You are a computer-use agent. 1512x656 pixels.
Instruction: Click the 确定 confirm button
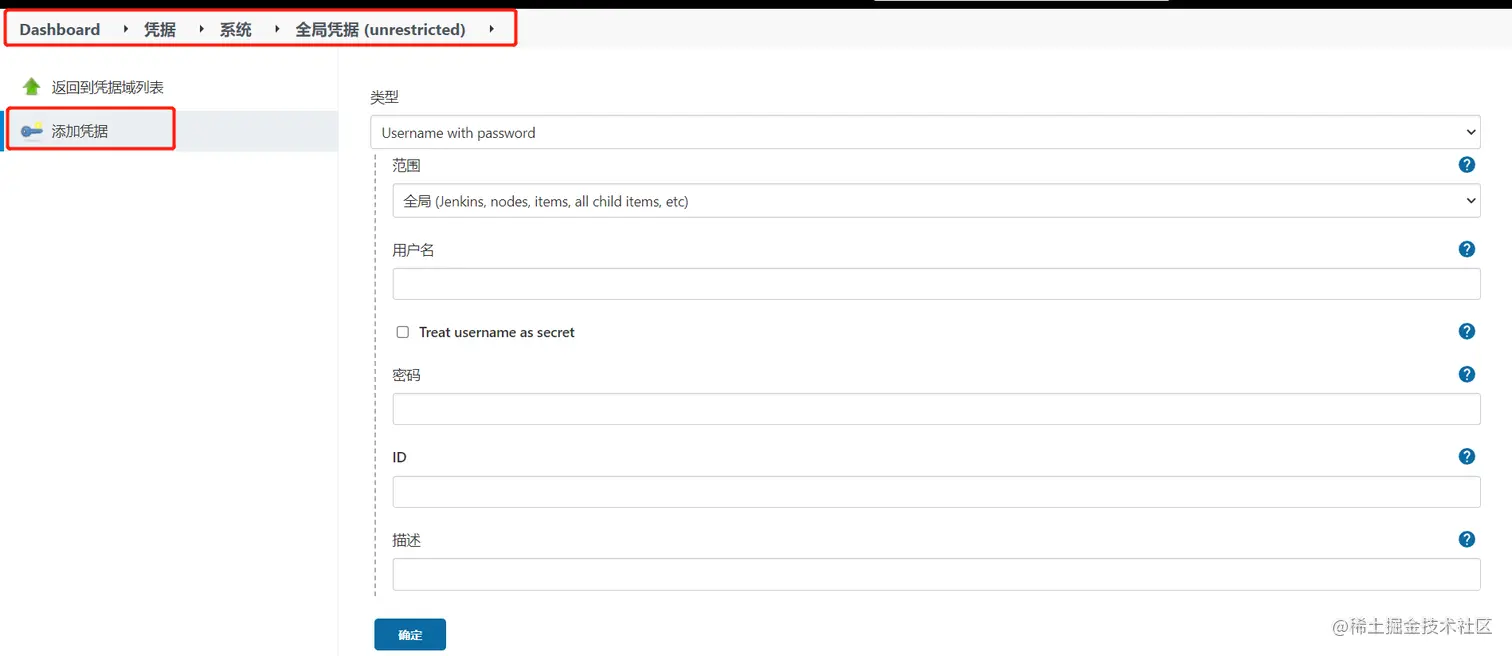[409, 633]
